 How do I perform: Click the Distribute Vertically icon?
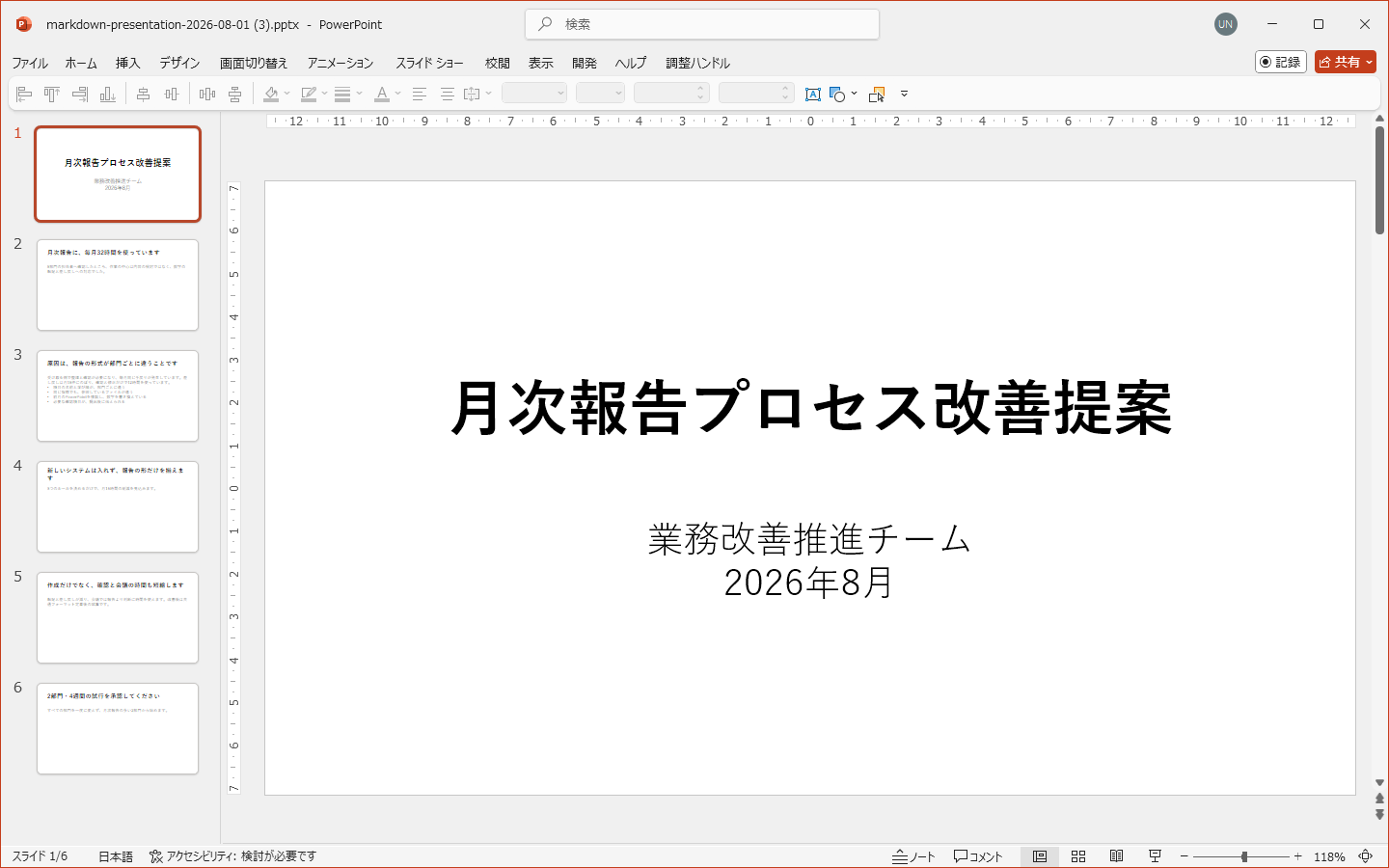[235, 94]
